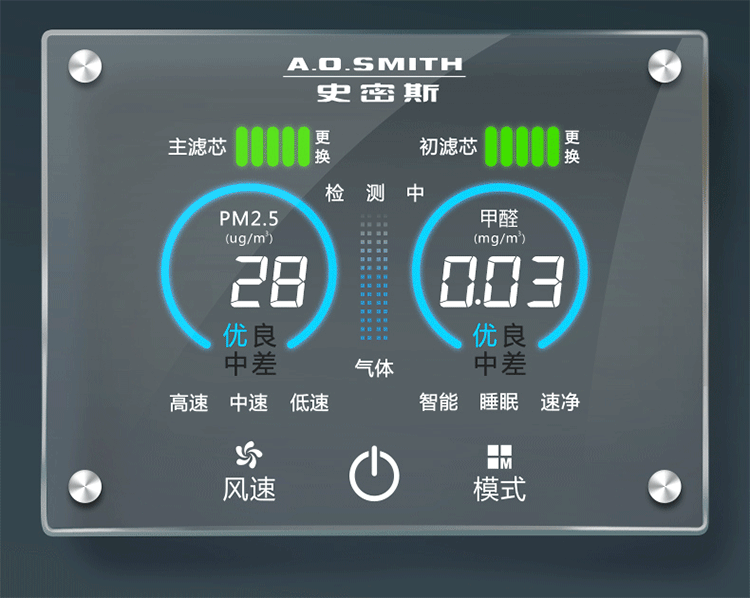Image resolution: width=750 pixels, height=598 pixels.
Task: Click the 史密斯 brand text
Action: [377, 93]
